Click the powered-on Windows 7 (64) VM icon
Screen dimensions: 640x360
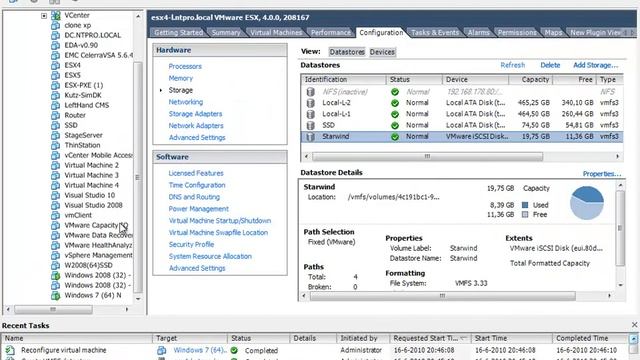(x=56, y=295)
